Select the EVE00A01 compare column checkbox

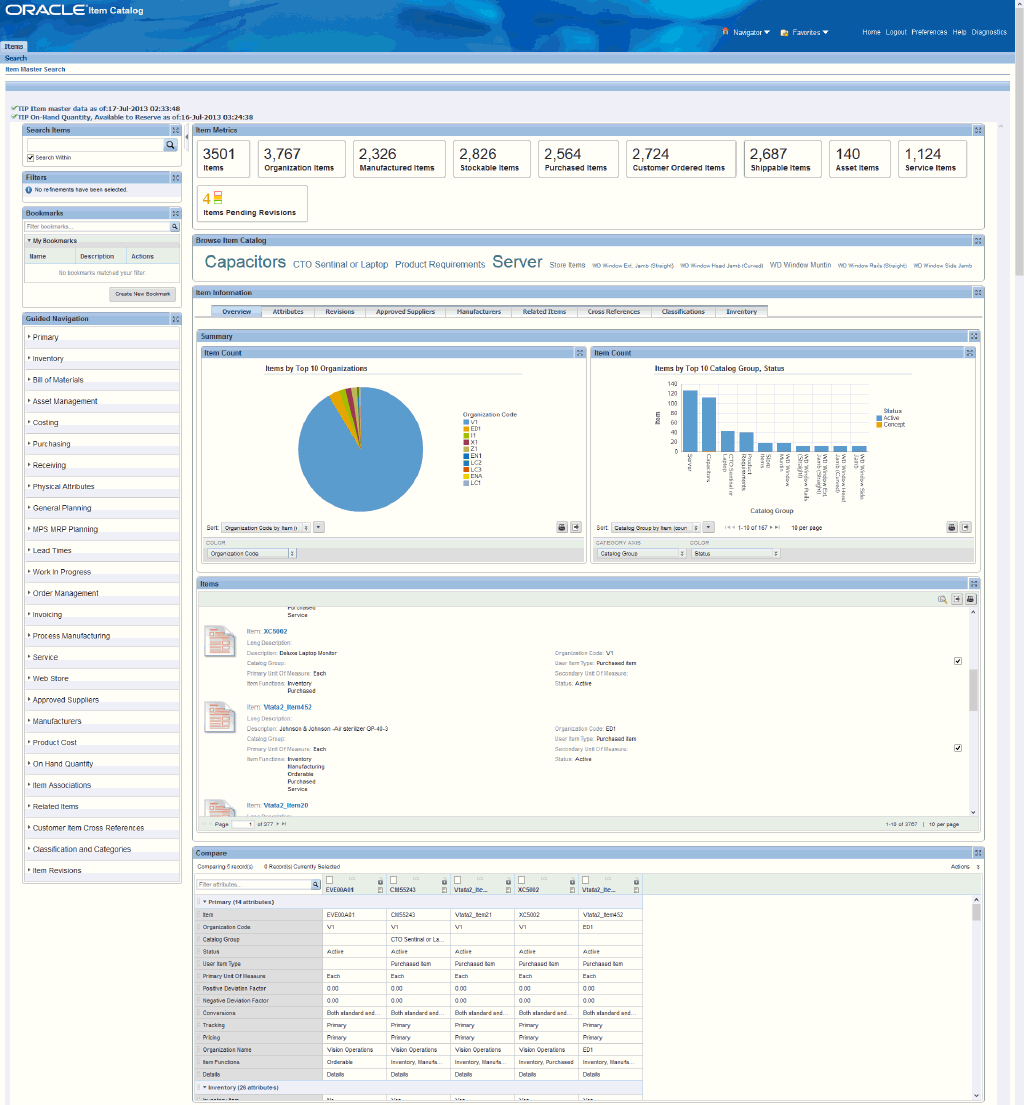tap(330, 880)
